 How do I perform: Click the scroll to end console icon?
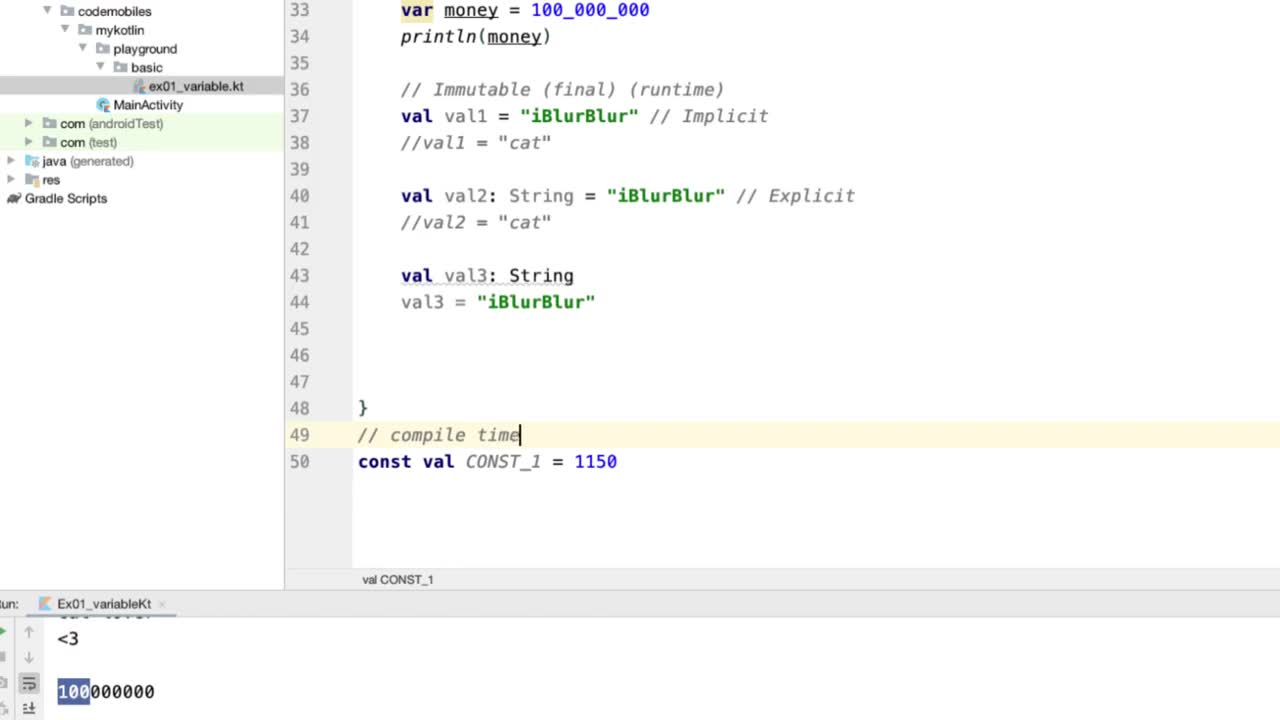28,708
